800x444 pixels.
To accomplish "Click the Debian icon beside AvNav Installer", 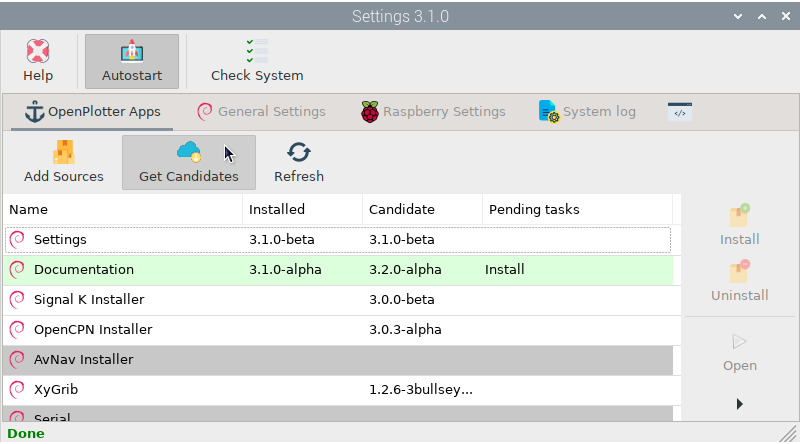I will pos(17,360).
